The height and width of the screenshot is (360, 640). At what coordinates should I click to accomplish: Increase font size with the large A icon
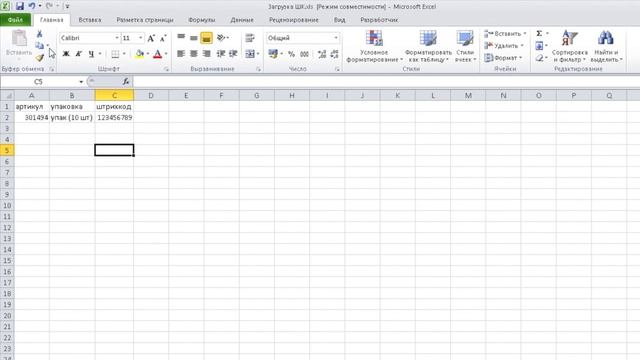[x=151, y=38]
